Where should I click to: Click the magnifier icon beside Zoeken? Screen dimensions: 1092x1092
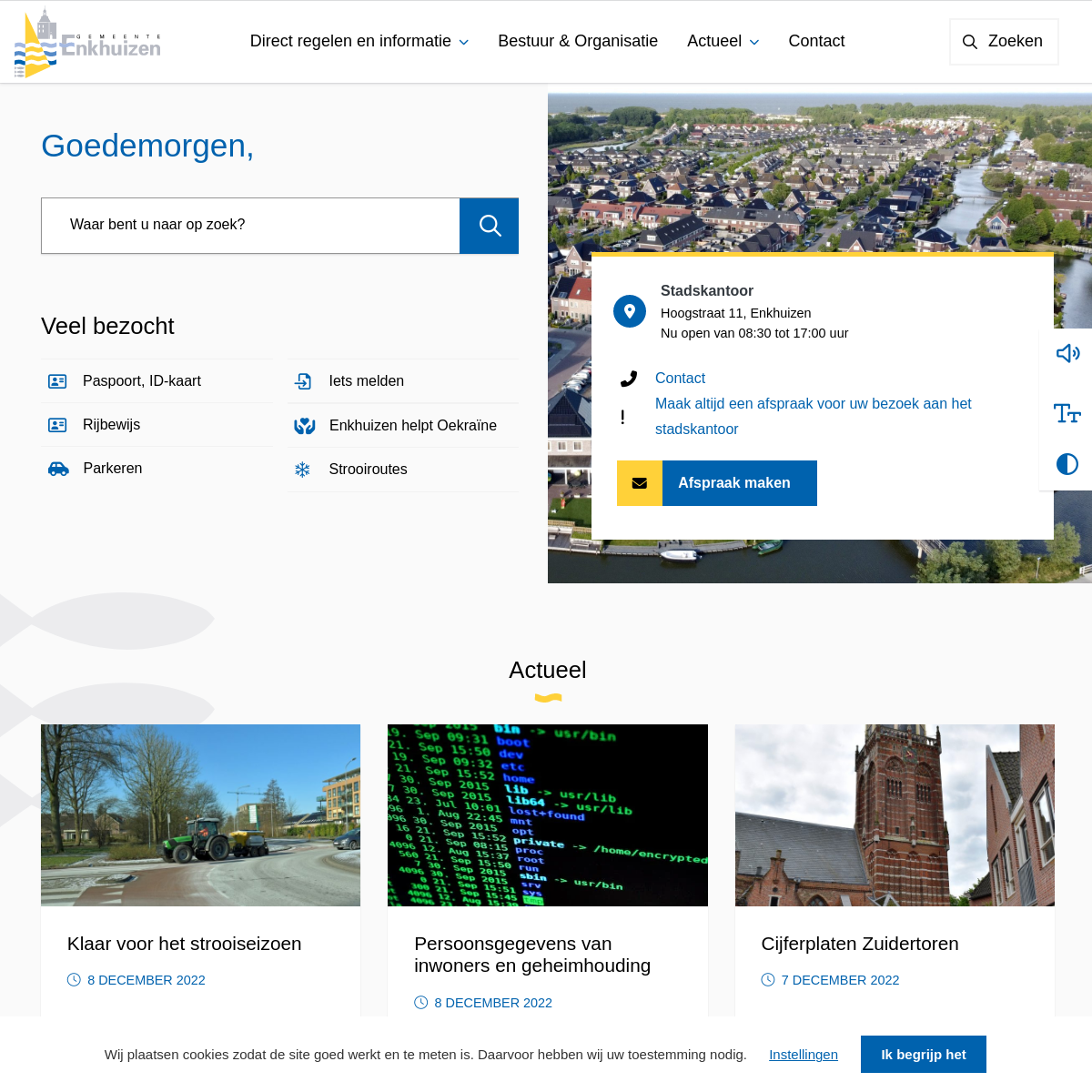pyautogui.click(x=970, y=42)
